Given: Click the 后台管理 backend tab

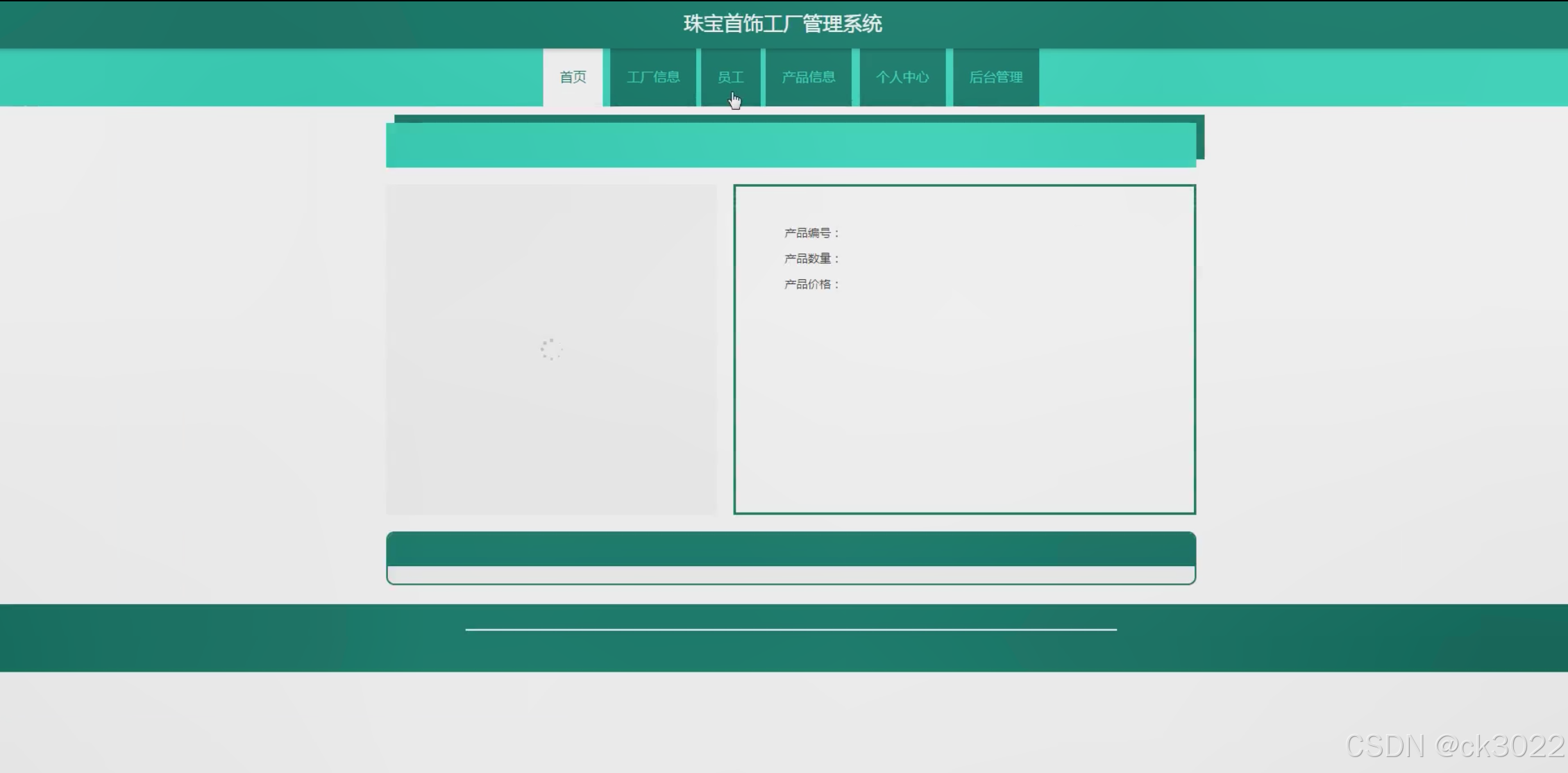Looking at the screenshot, I should [x=995, y=77].
